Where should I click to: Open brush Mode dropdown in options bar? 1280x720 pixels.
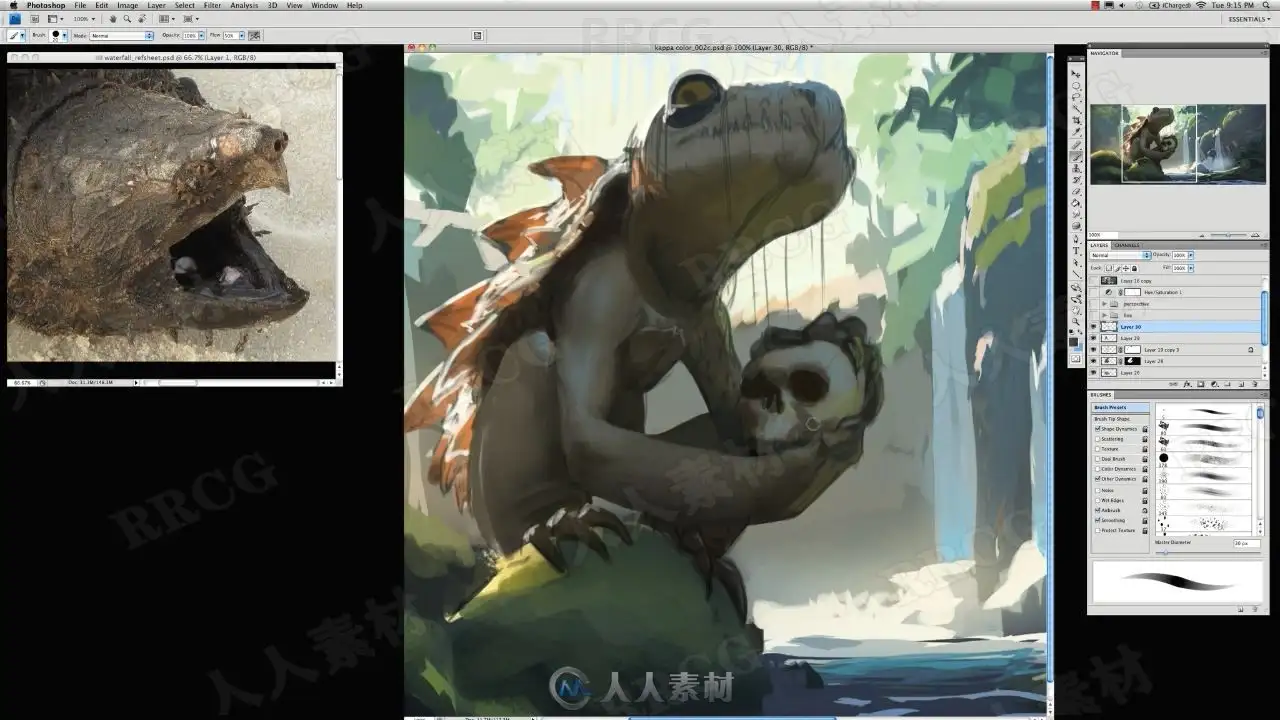[x=121, y=36]
